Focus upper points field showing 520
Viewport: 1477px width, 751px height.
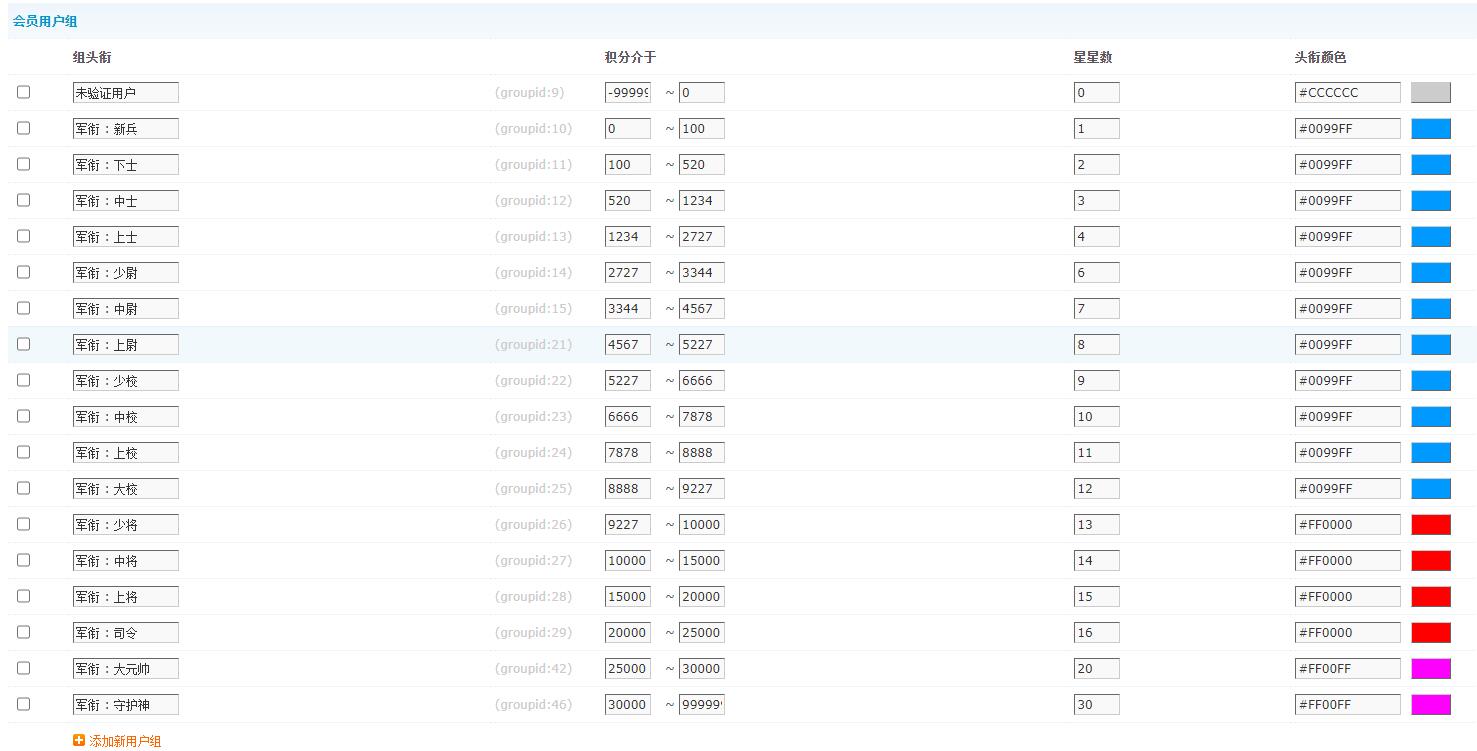pos(702,164)
